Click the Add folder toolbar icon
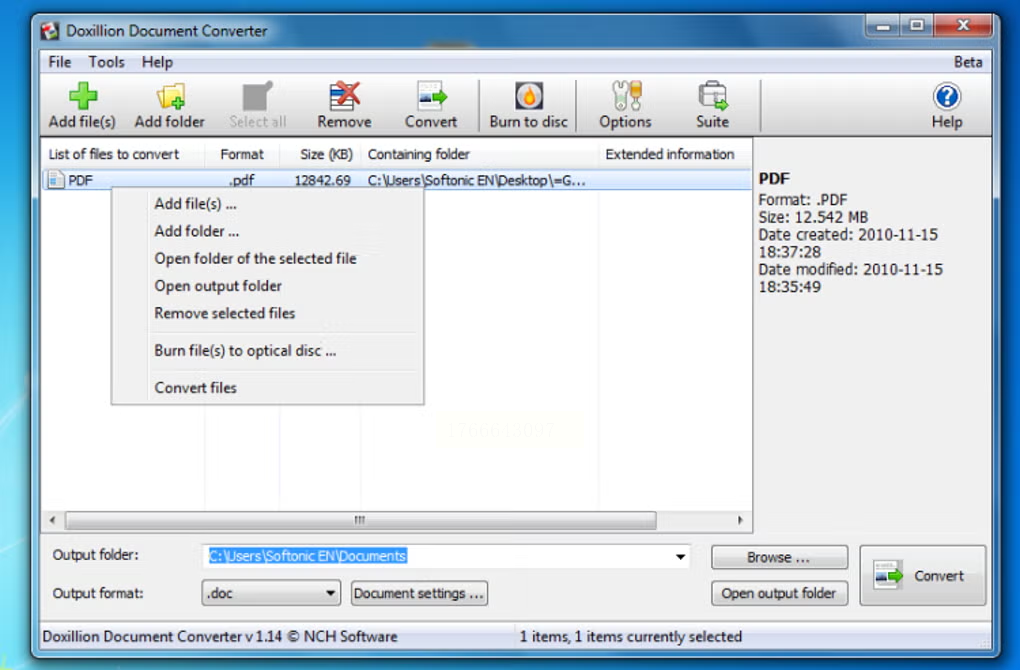Screen dimensions: 1020x670 click(x=170, y=96)
